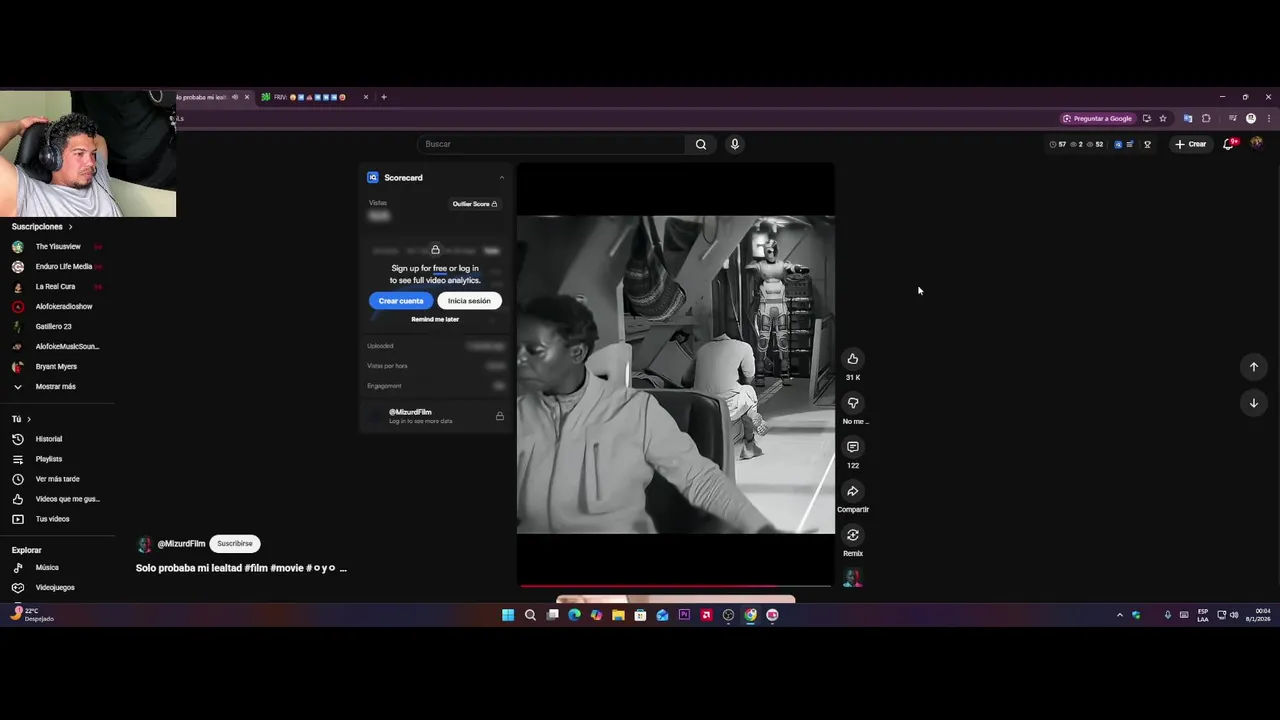Open the Remix option icon
Viewport: 1280px width, 720px height.
click(853, 535)
